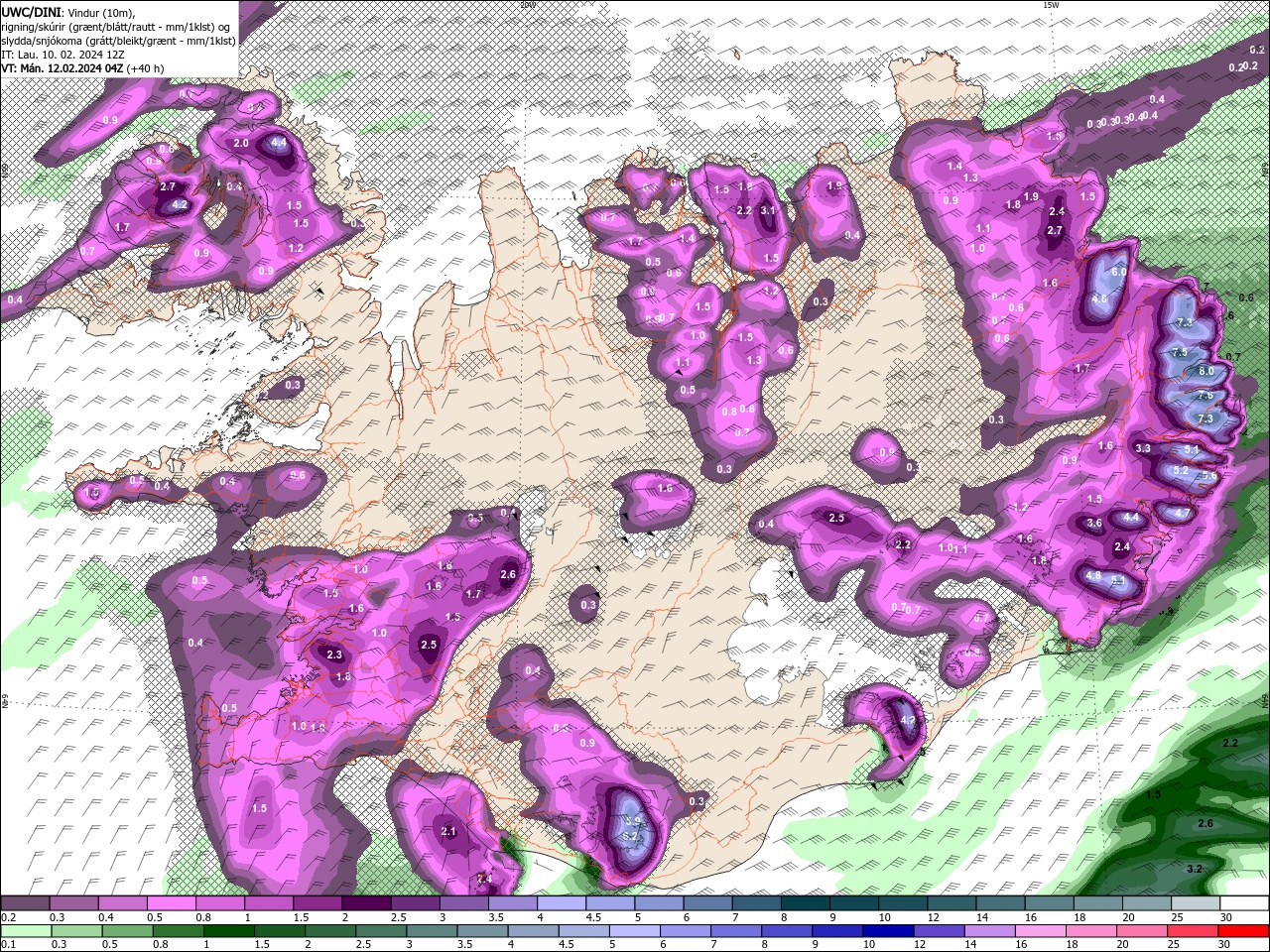This screenshot has height=952, width=1270.
Task: Select the upper scale white swatch labelled 30
Action: click(x=1245, y=902)
